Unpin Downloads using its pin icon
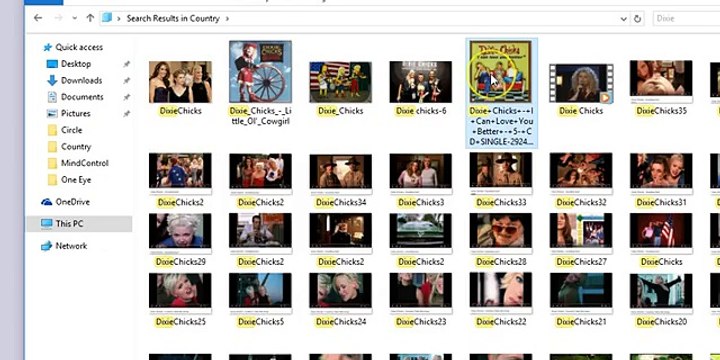 [127, 81]
